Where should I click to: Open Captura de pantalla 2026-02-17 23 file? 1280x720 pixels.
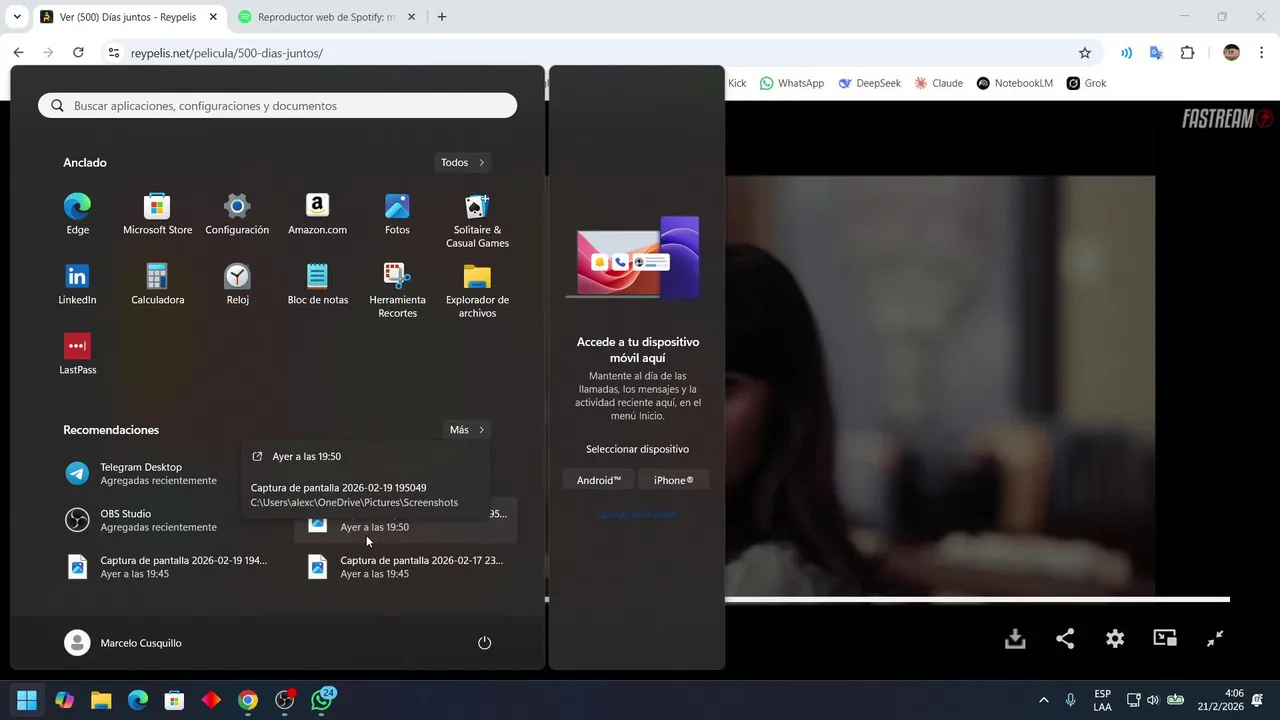406,567
